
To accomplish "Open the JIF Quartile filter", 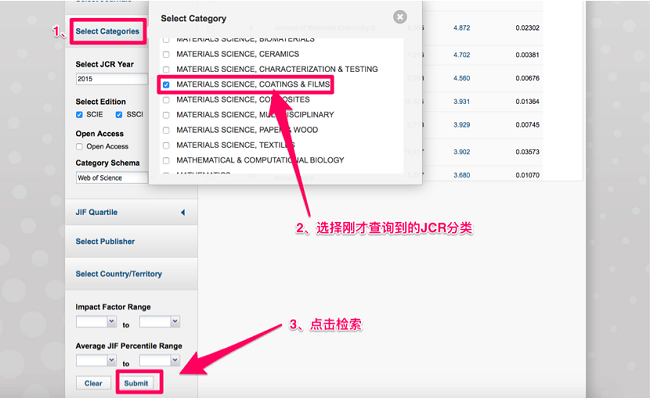I will coord(97,212).
